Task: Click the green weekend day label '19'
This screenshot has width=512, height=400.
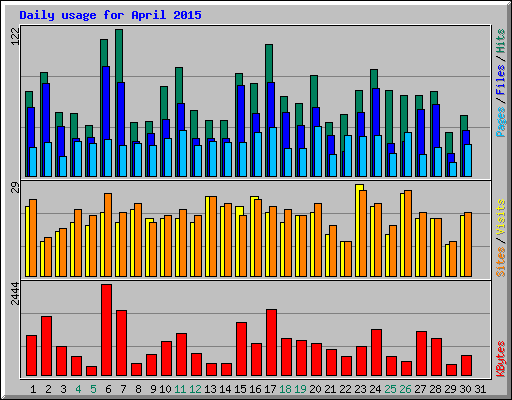Action: point(300,389)
